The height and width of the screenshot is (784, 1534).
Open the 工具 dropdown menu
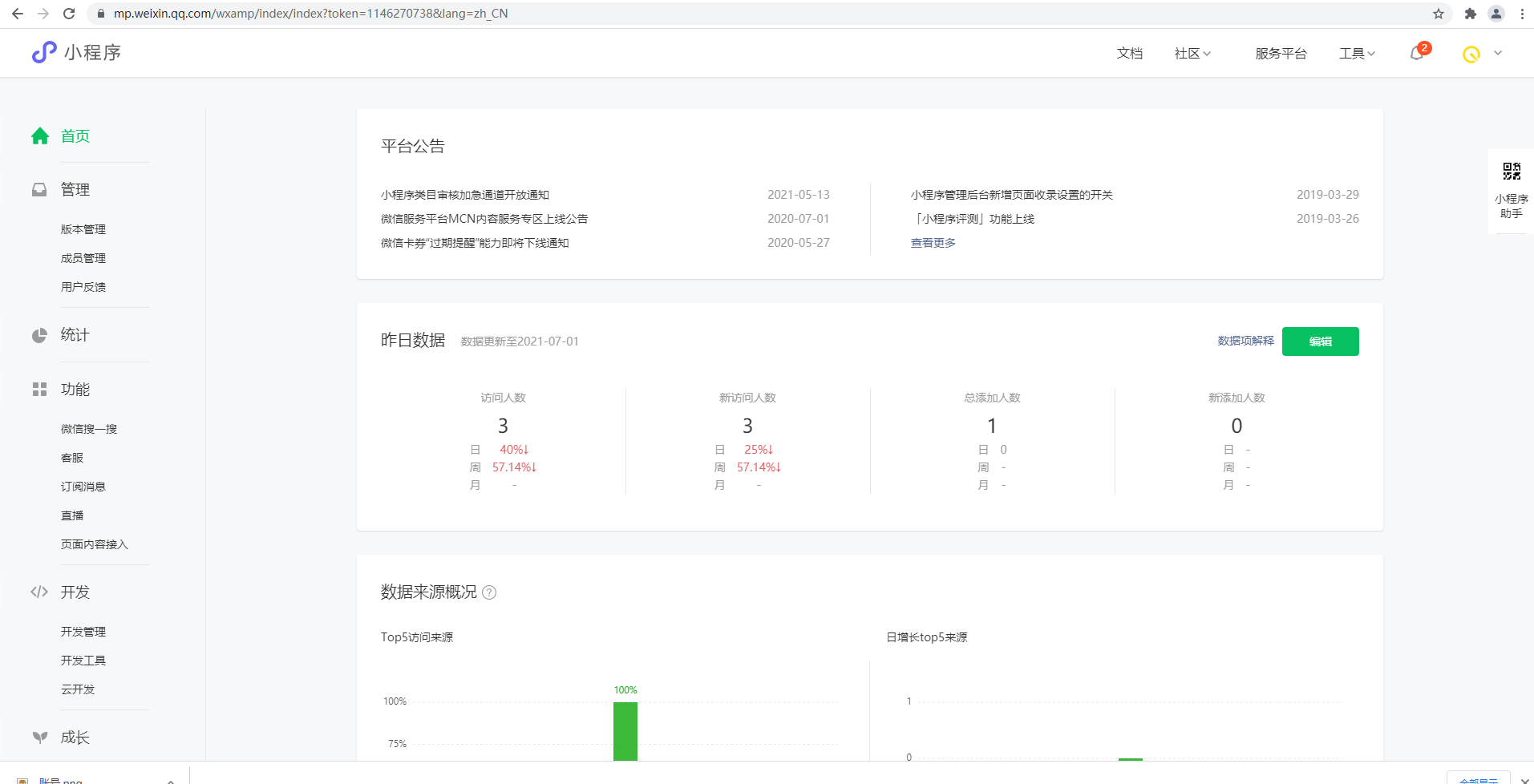(1357, 54)
